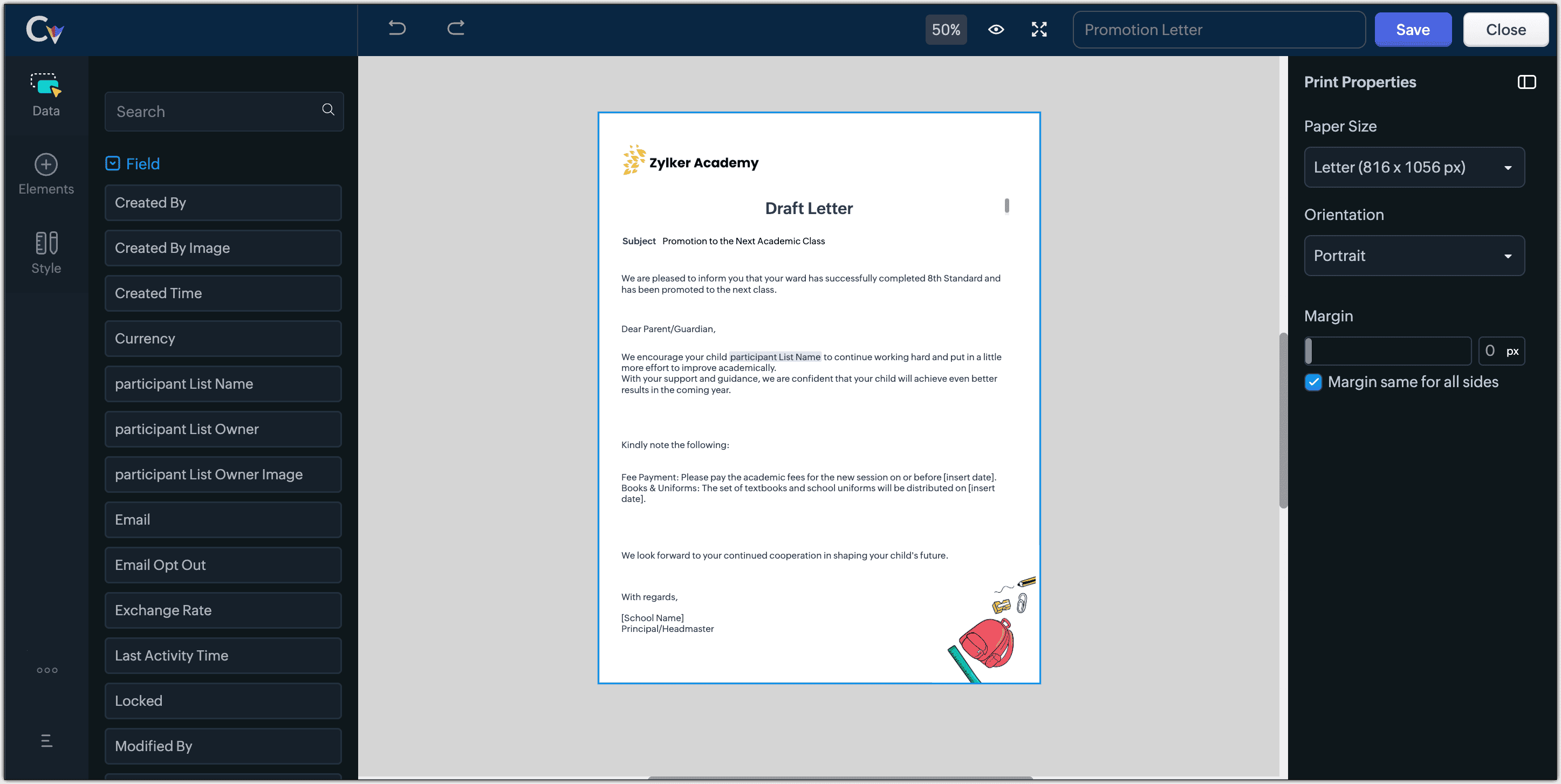Uncheck Margin same for all sides

[1312, 382]
